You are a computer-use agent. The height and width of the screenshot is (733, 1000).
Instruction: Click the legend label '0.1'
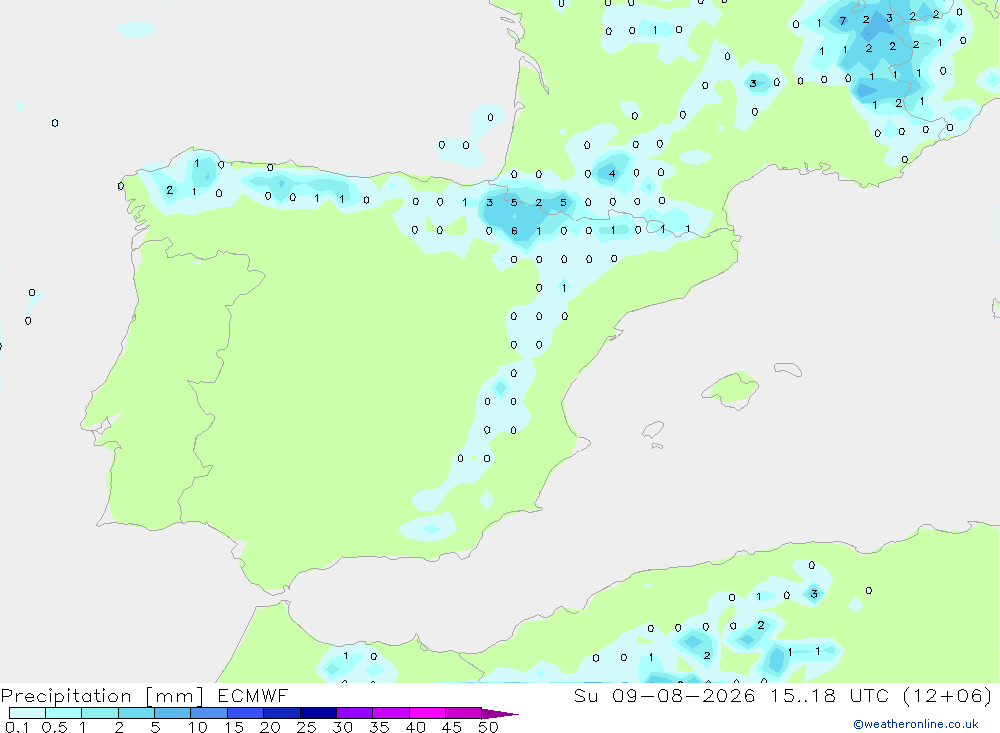(17, 727)
